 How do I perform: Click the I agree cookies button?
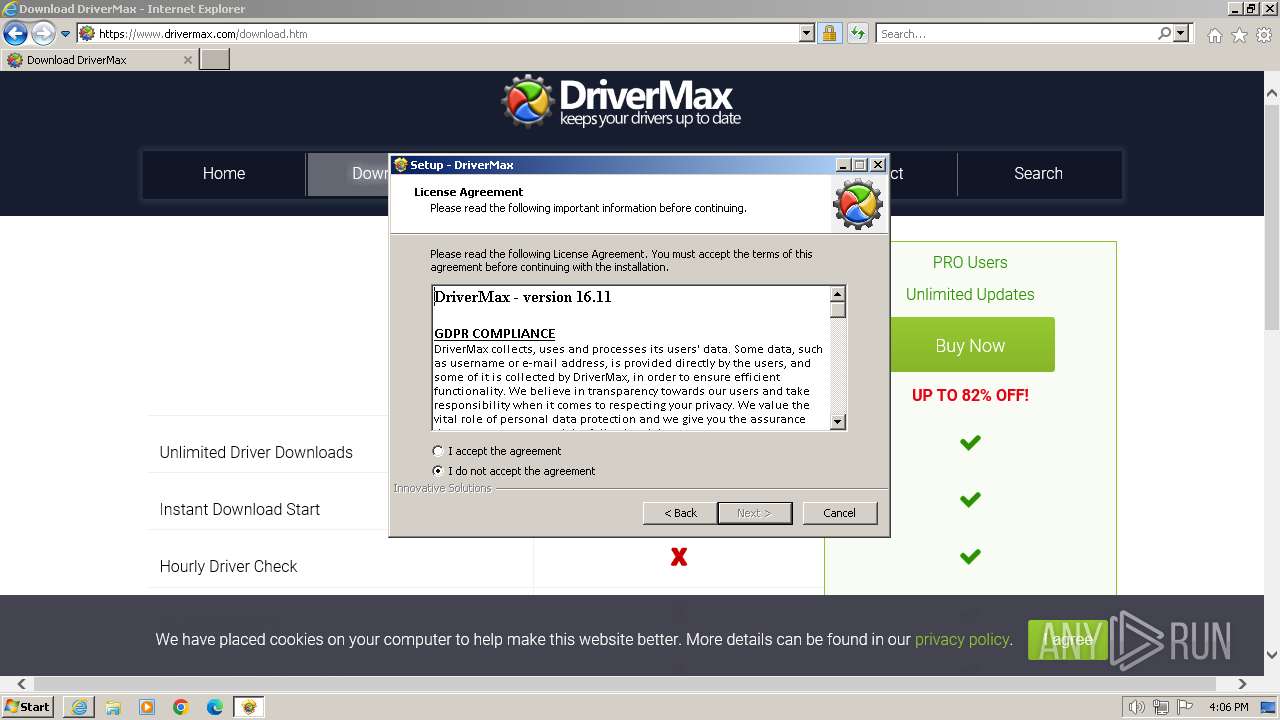pos(1067,639)
